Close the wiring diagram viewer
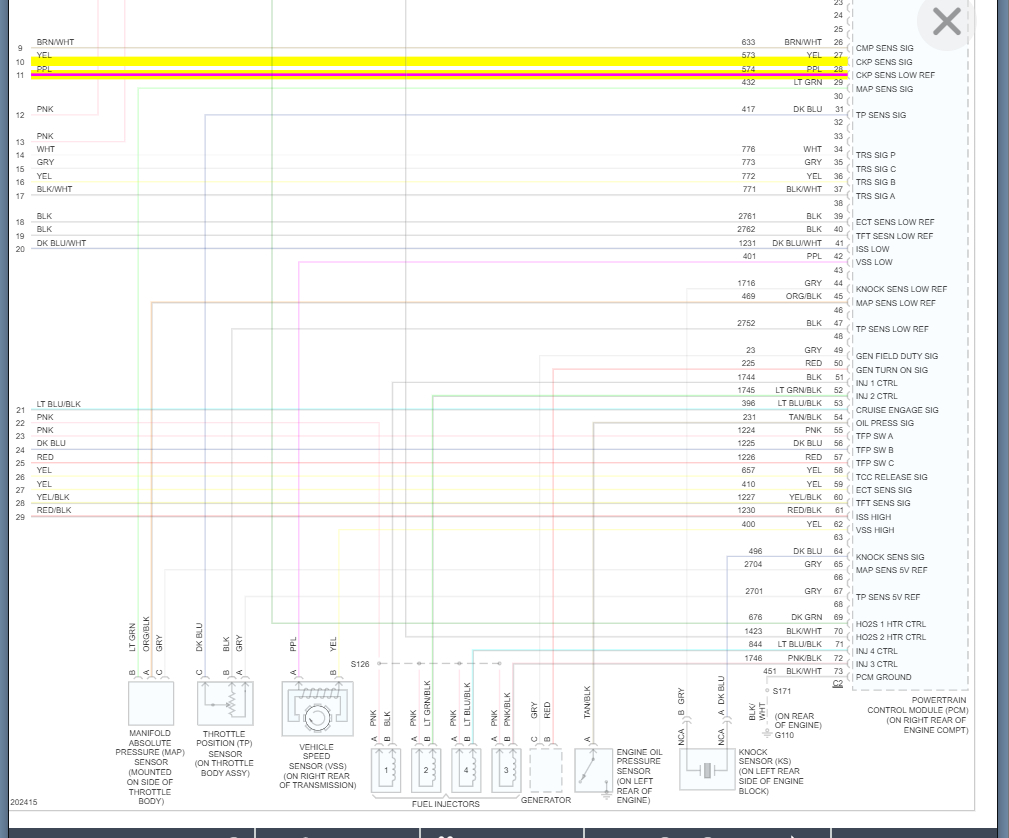Image resolution: width=1009 pixels, height=838 pixels. 946,22
